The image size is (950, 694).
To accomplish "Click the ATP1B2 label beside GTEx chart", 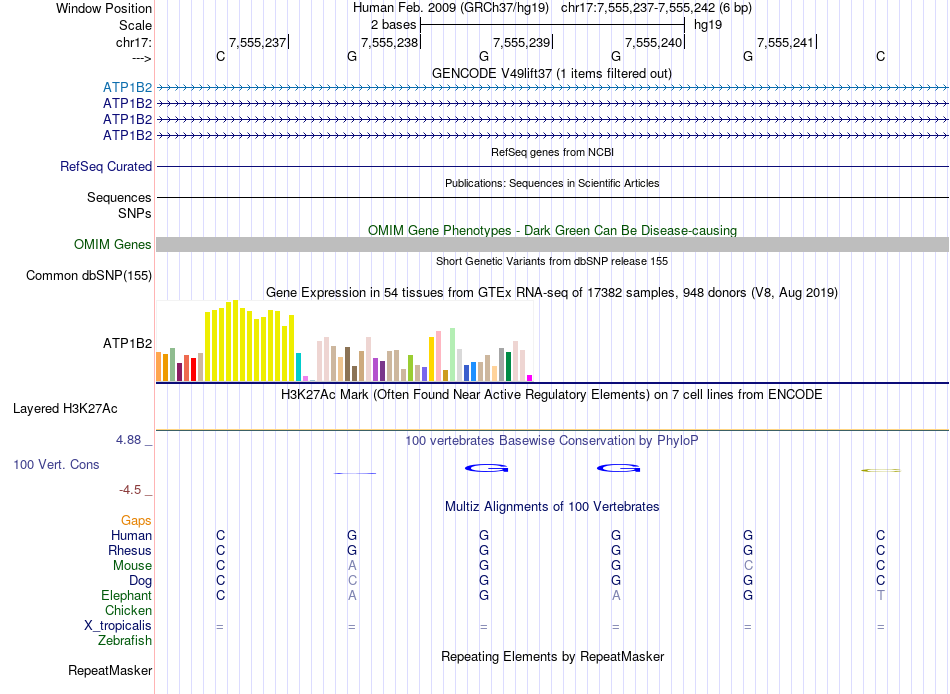I will [127, 343].
